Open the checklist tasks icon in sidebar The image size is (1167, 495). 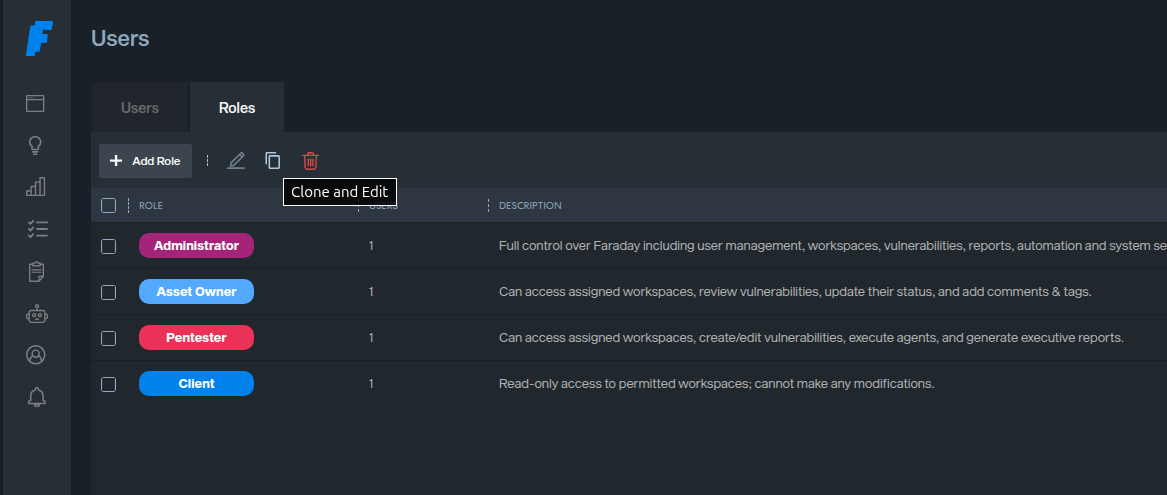pyautogui.click(x=36, y=229)
